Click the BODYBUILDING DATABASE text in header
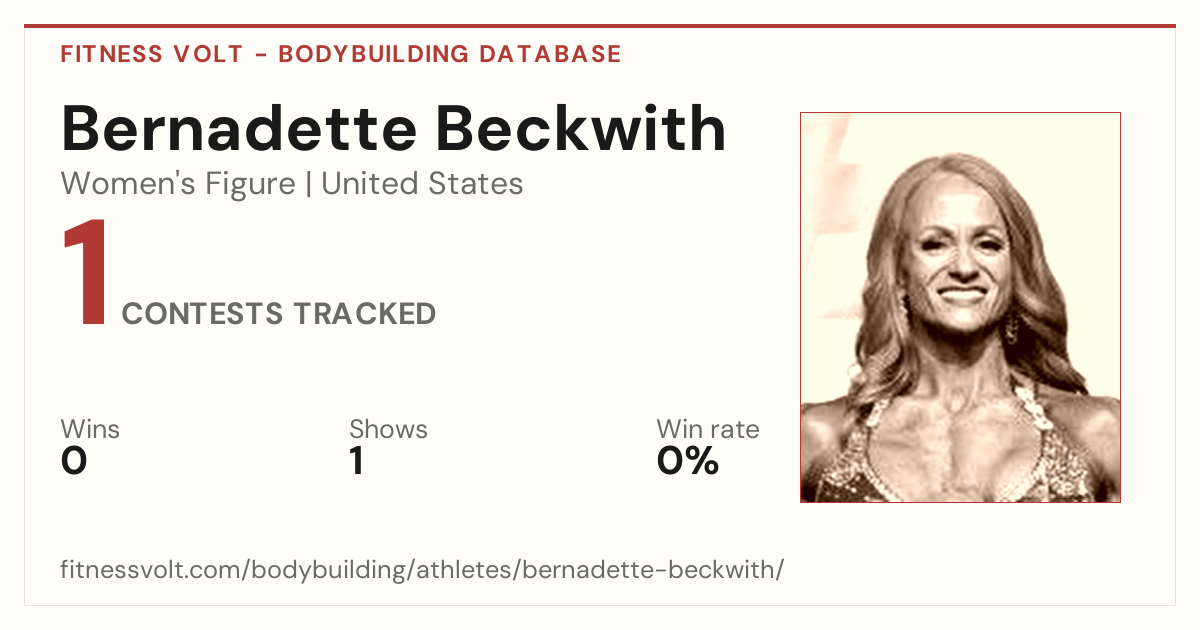This screenshot has height=630, width=1200. (450, 54)
